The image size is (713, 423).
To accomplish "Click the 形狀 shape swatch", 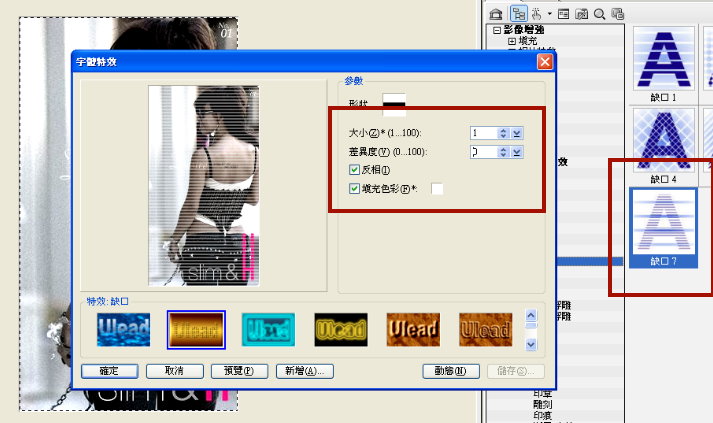I will coord(394,104).
